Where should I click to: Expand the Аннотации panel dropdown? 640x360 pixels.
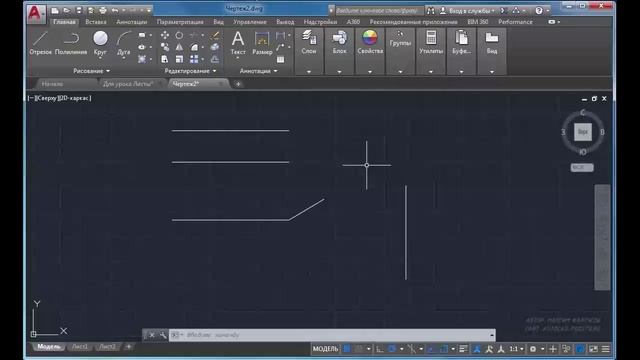(258, 71)
